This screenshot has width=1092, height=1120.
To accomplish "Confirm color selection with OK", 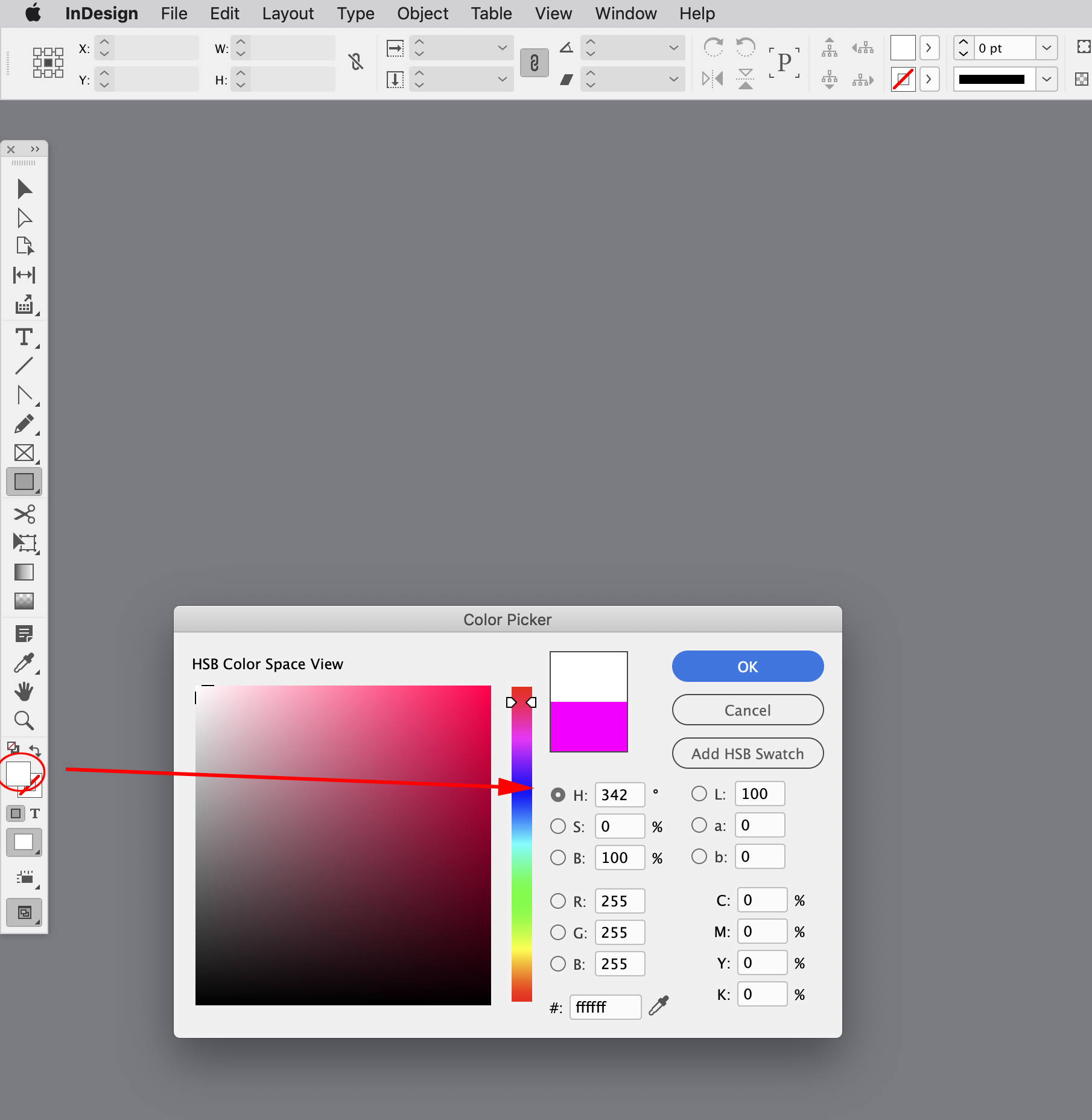I will pos(747,666).
